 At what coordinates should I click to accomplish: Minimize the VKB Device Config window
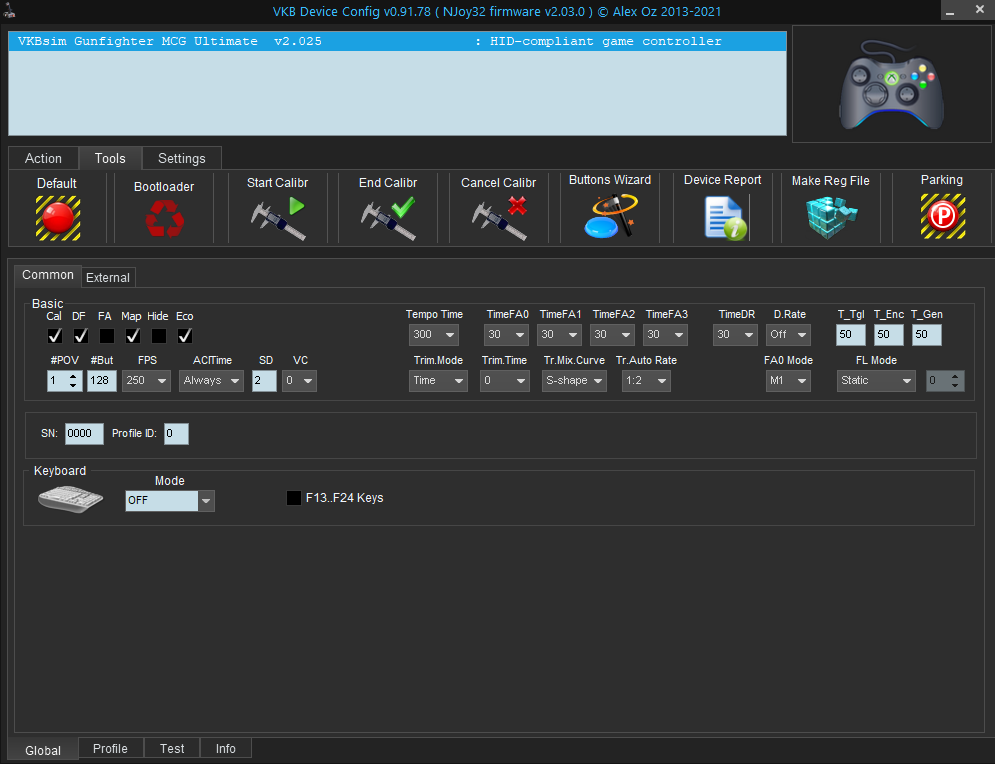pos(950,11)
